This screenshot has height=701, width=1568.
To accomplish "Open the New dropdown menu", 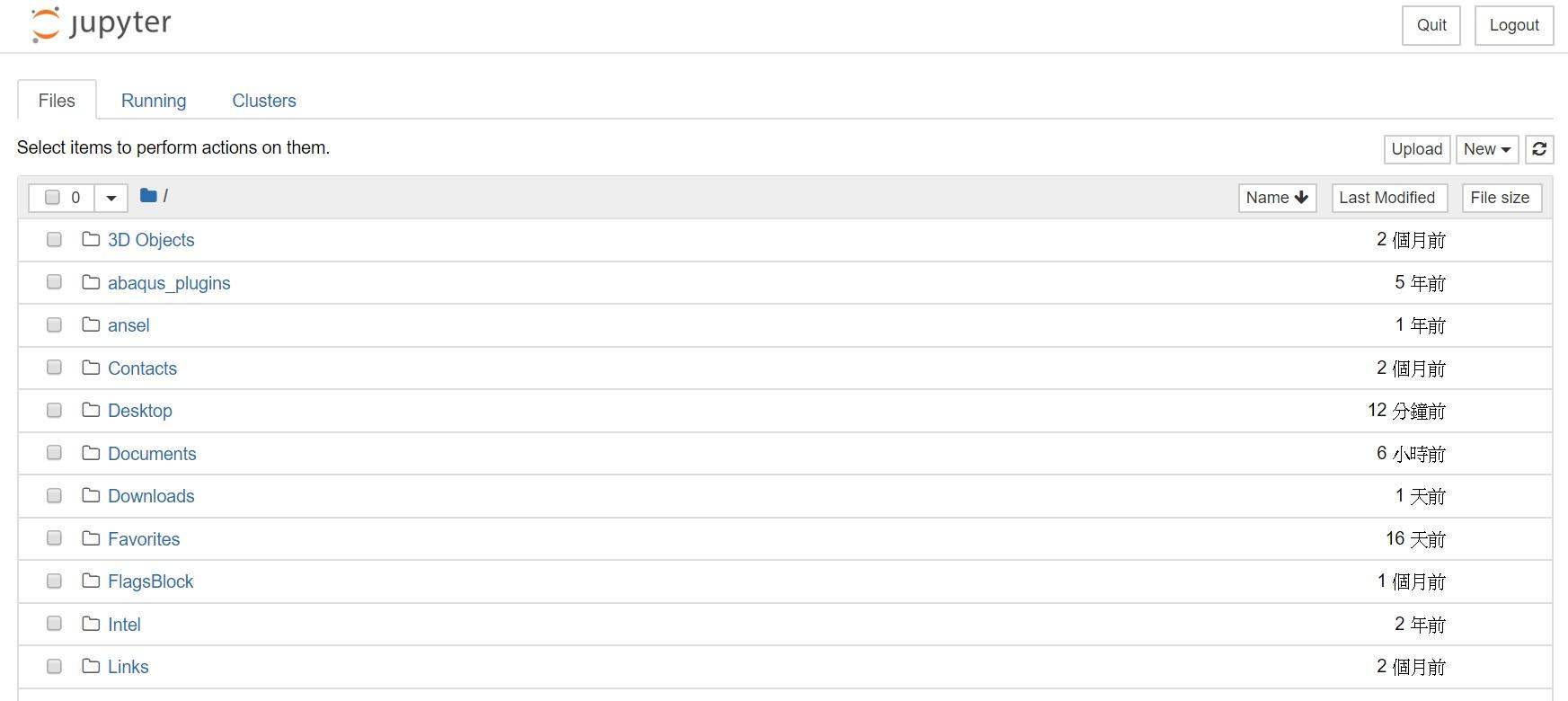I will (x=1487, y=149).
